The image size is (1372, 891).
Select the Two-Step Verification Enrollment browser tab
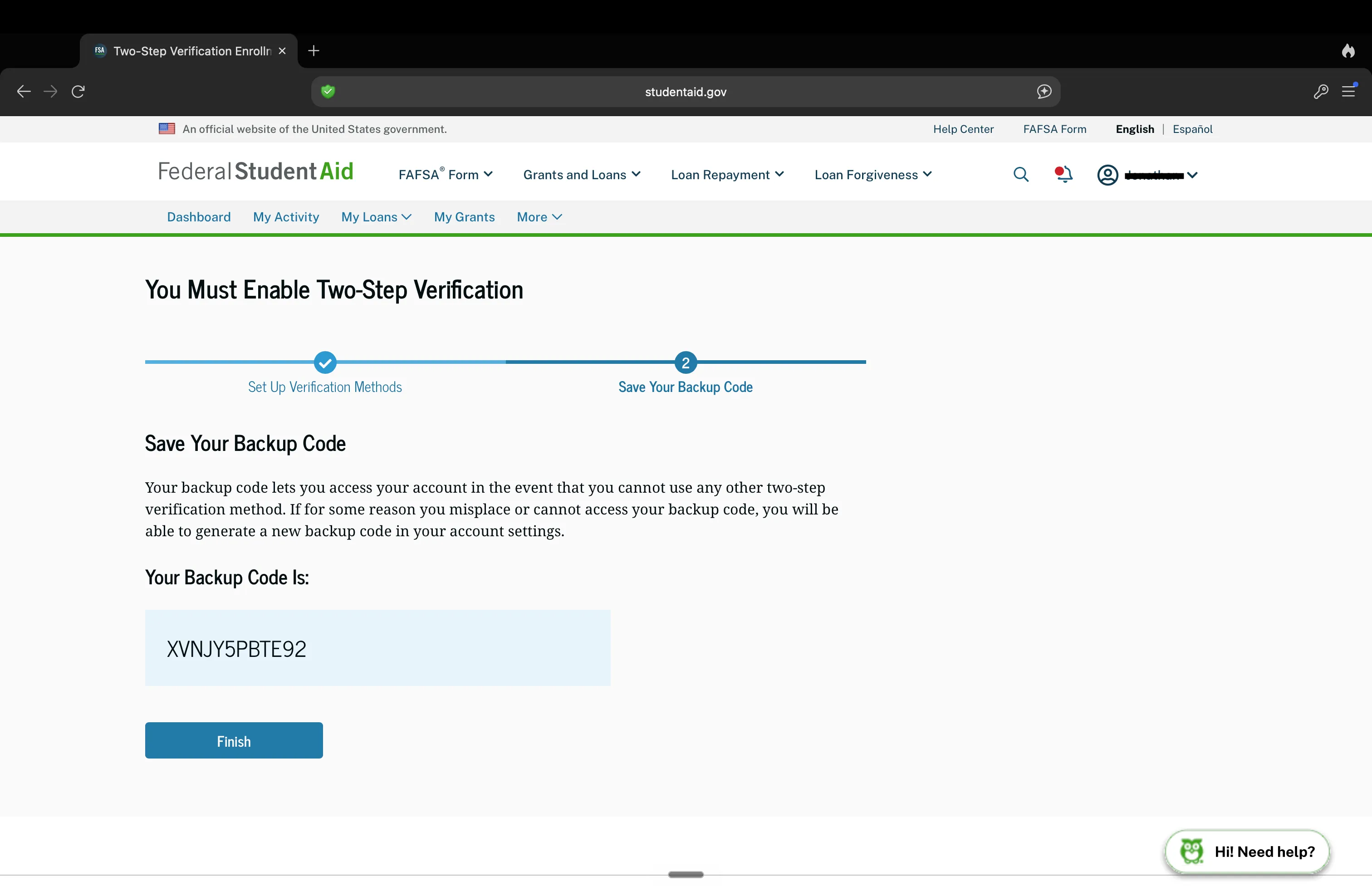pyautogui.click(x=188, y=51)
